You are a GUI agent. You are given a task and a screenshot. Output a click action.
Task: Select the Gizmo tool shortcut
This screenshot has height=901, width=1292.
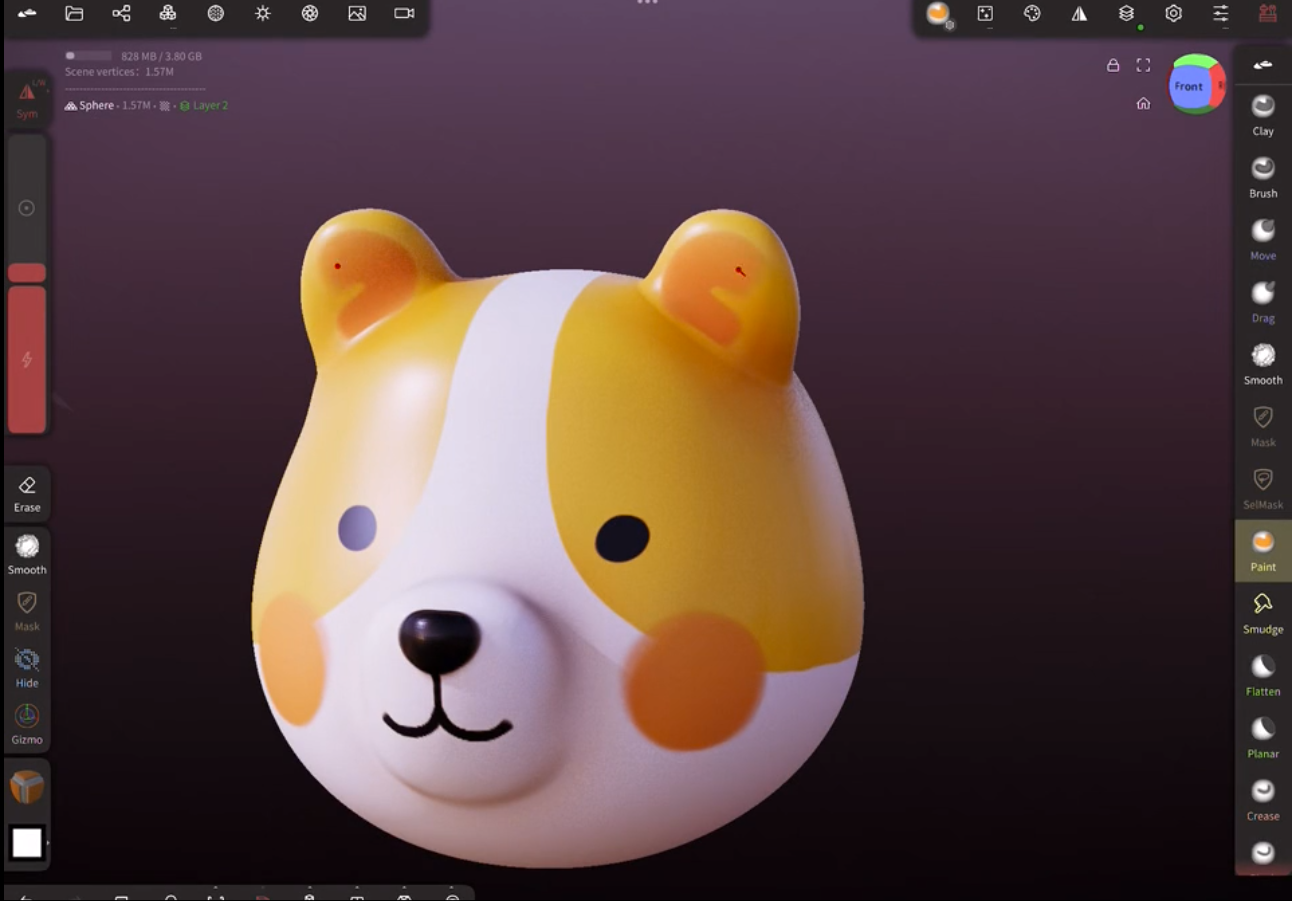[27, 724]
